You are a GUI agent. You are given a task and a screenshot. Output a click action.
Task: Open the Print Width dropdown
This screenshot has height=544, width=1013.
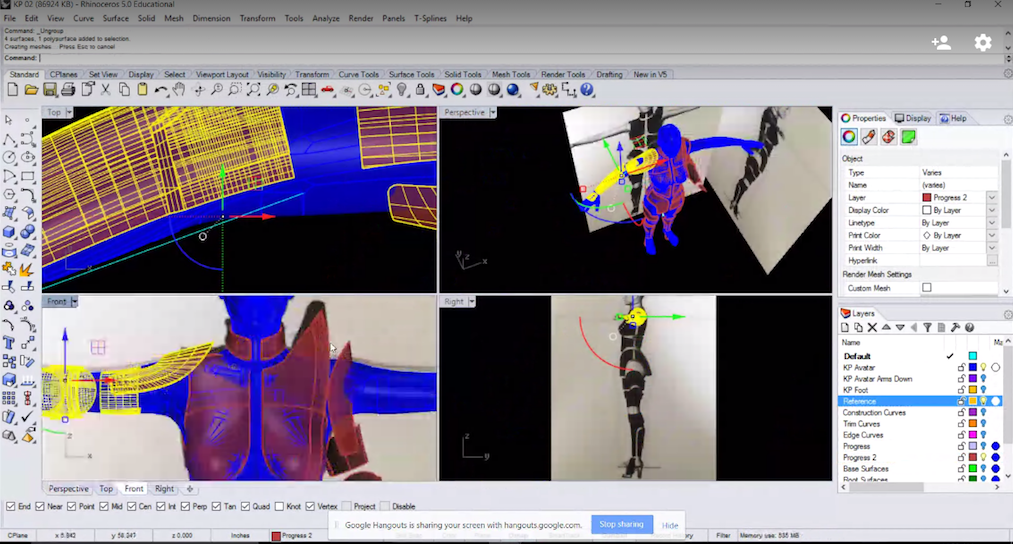[x=992, y=248]
